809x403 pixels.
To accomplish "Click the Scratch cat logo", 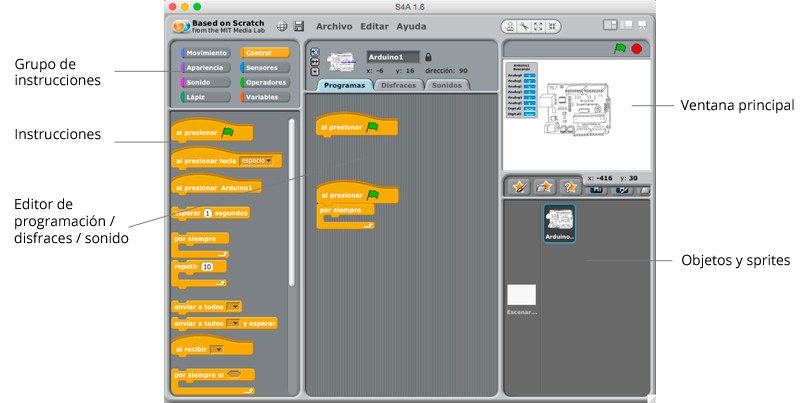I will (181, 26).
